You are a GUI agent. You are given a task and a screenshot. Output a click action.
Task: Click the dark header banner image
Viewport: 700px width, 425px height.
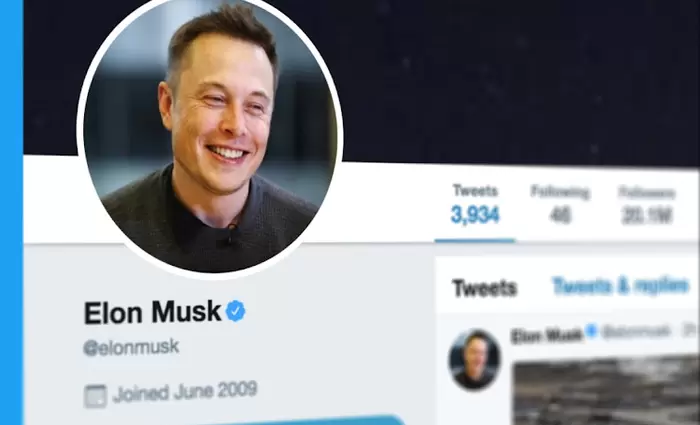click(x=491, y=80)
